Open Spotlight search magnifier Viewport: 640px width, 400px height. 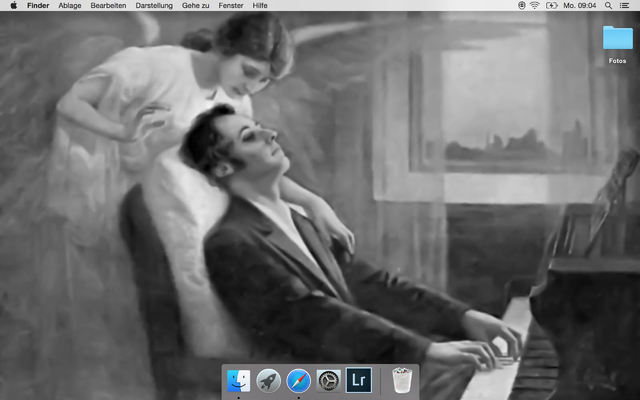click(x=608, y=5)
